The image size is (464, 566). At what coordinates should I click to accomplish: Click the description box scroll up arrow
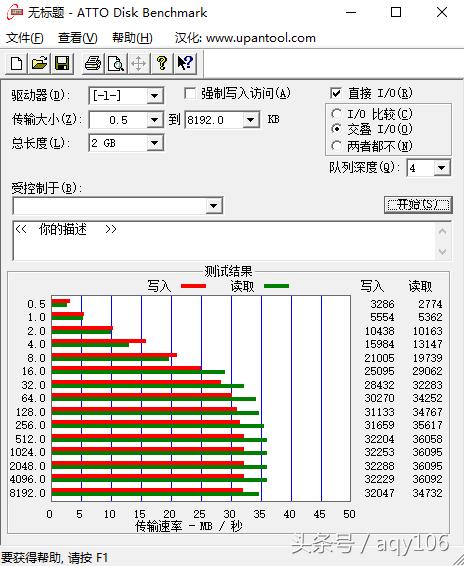click(x=443, y=231)
